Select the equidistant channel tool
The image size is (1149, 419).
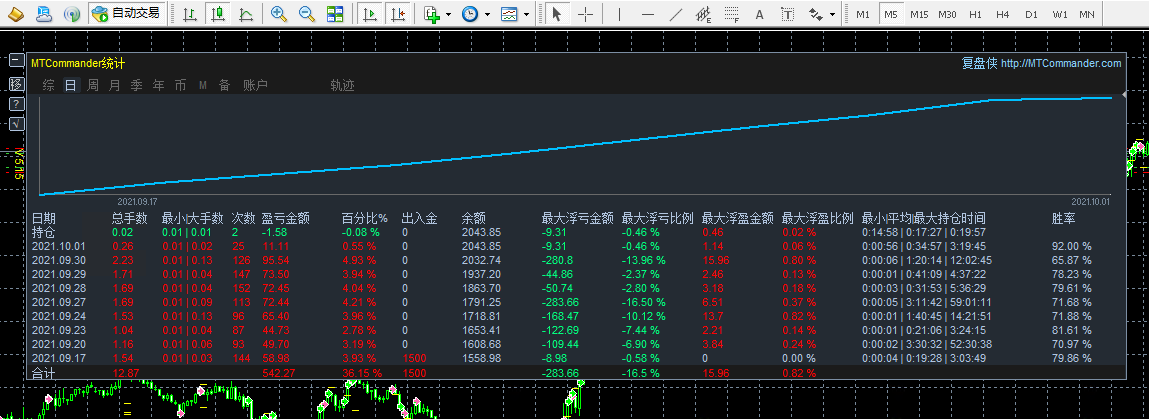pyautogui.click(x=703, y=13)
